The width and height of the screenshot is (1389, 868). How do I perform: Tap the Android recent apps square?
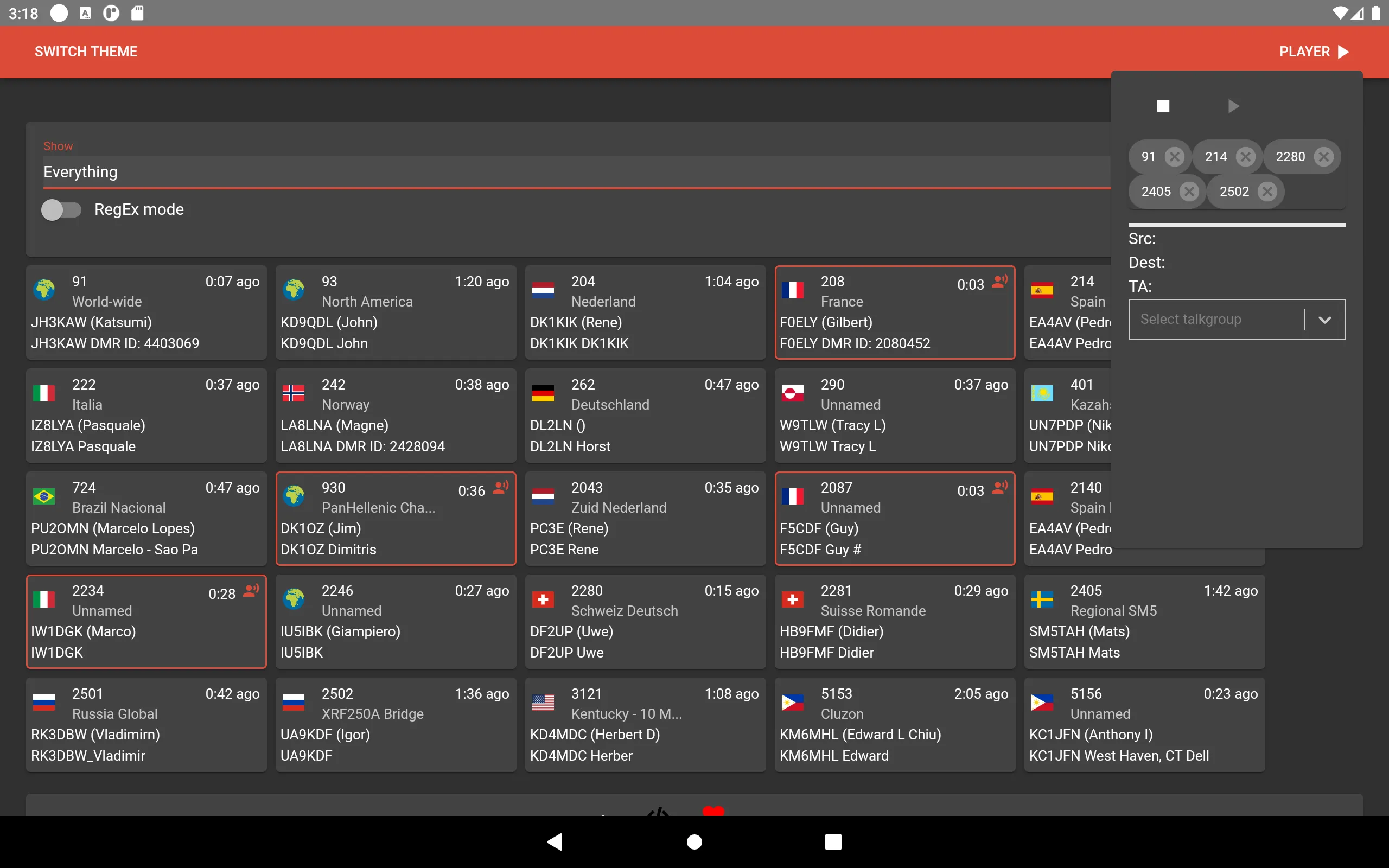[x=833, y=841]
